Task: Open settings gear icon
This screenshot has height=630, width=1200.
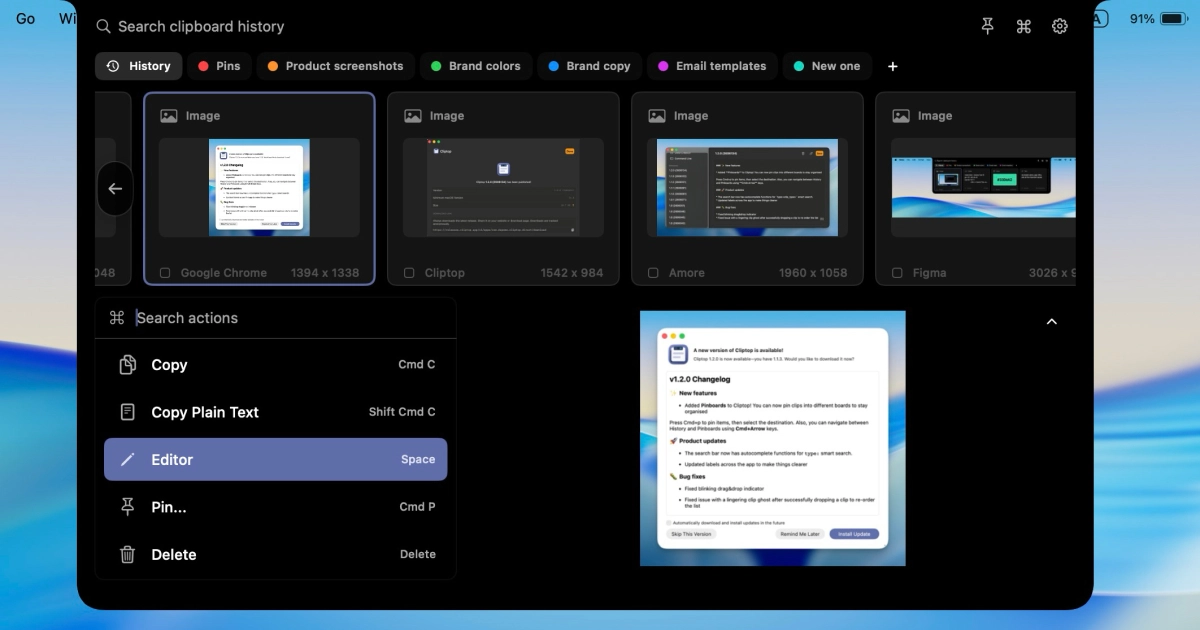Action: pos(1060,27)
